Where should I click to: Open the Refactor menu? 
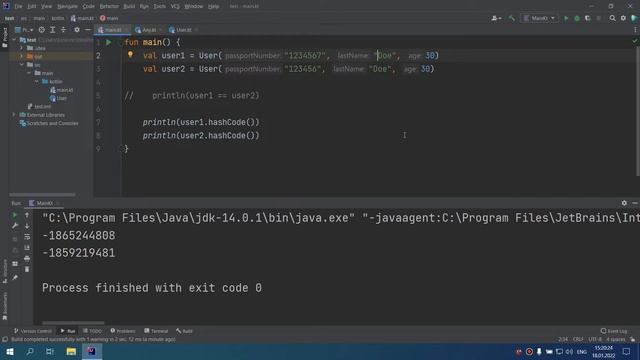109,6
